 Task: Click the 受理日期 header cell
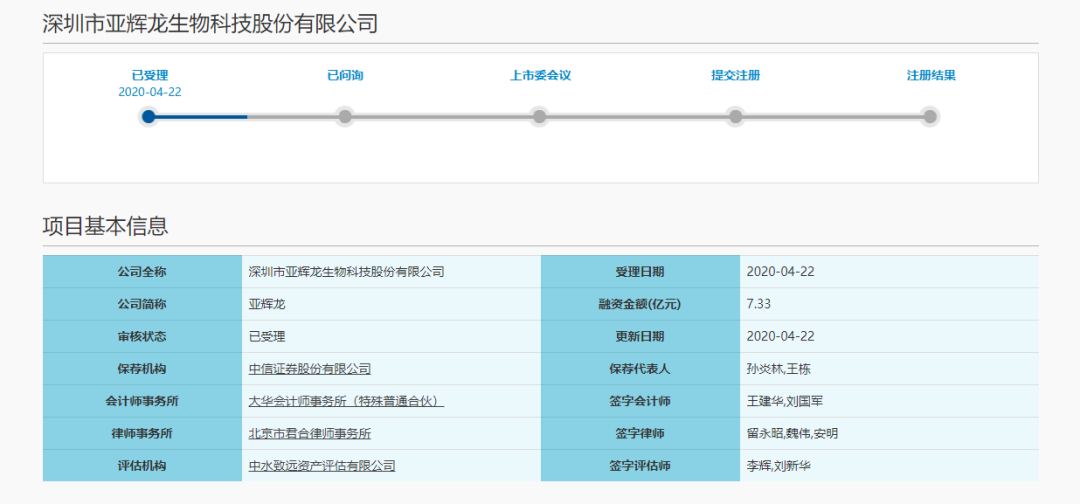[640, 272]
